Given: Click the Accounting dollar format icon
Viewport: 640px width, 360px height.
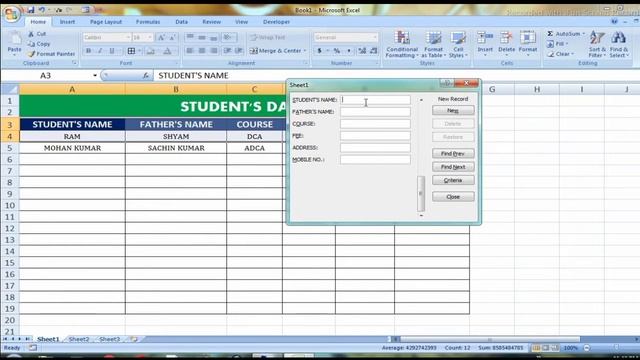Looking at the screenshot, I should pos(320,51).
